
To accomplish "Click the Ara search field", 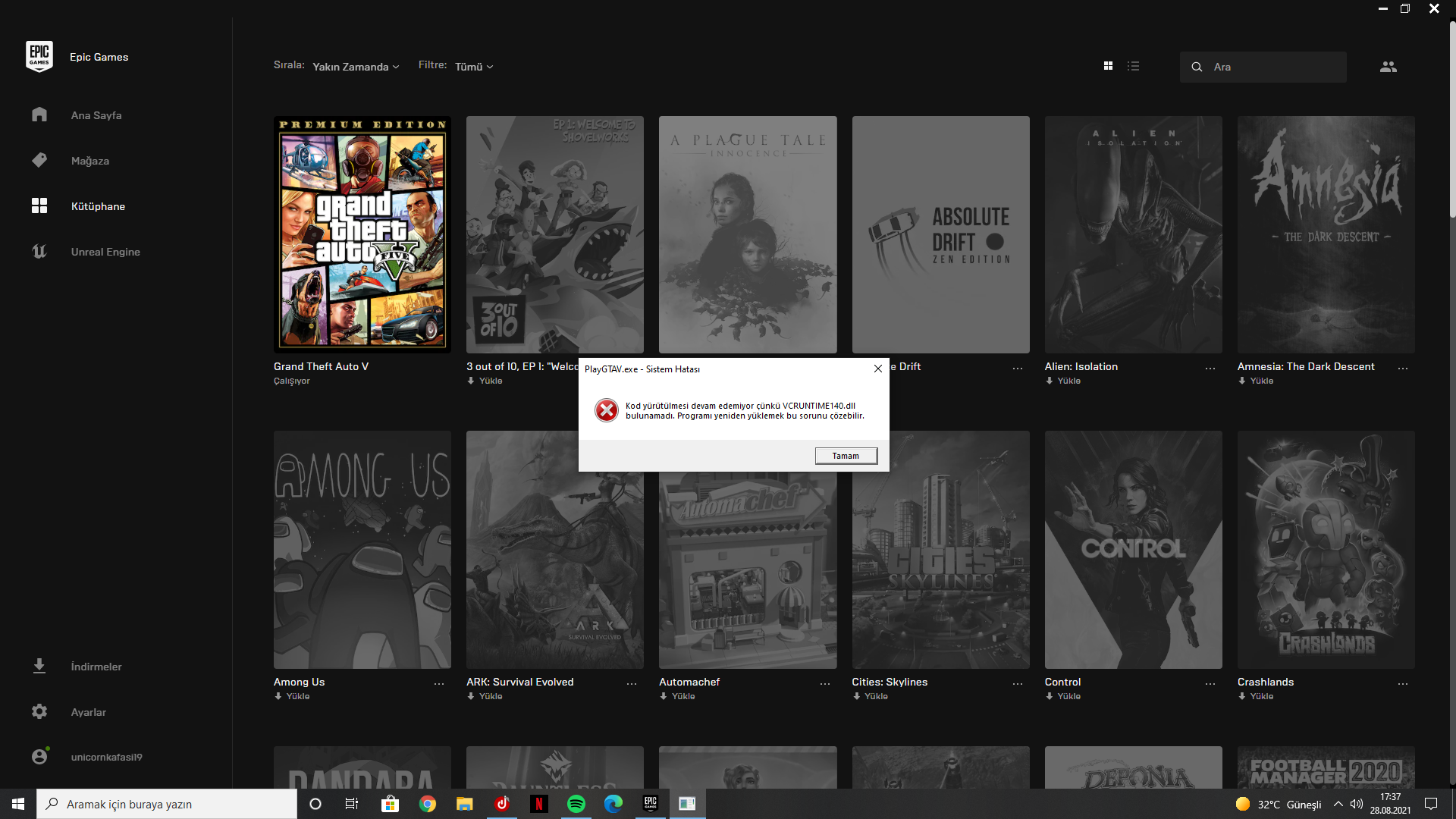I will click(1263, 67).
